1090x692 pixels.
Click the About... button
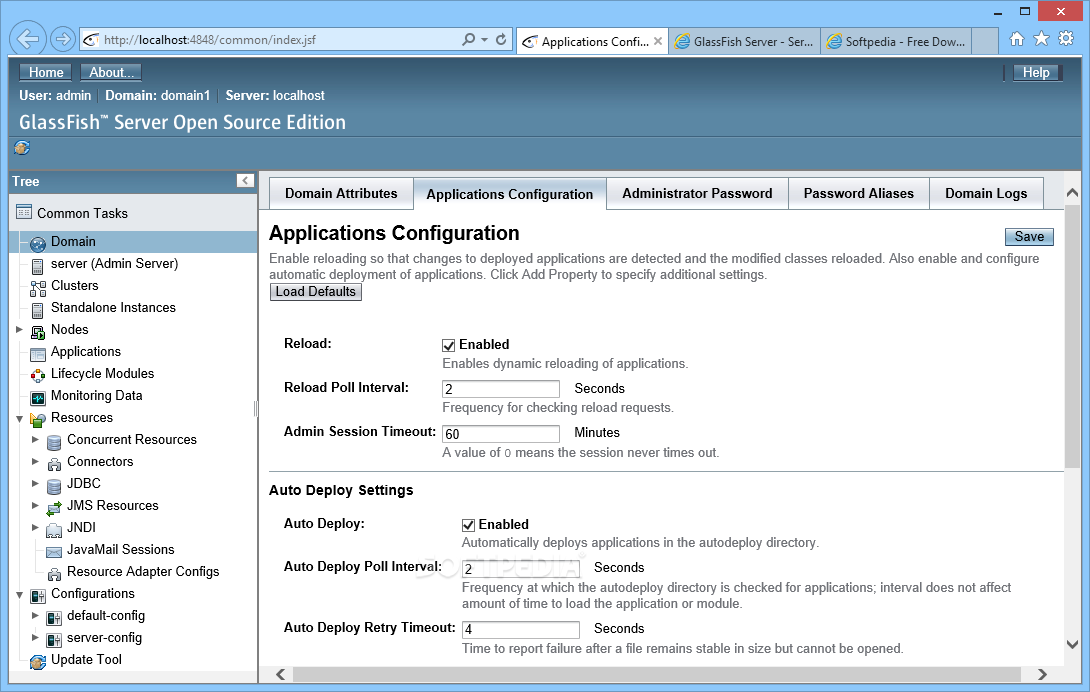pos(111,72)
